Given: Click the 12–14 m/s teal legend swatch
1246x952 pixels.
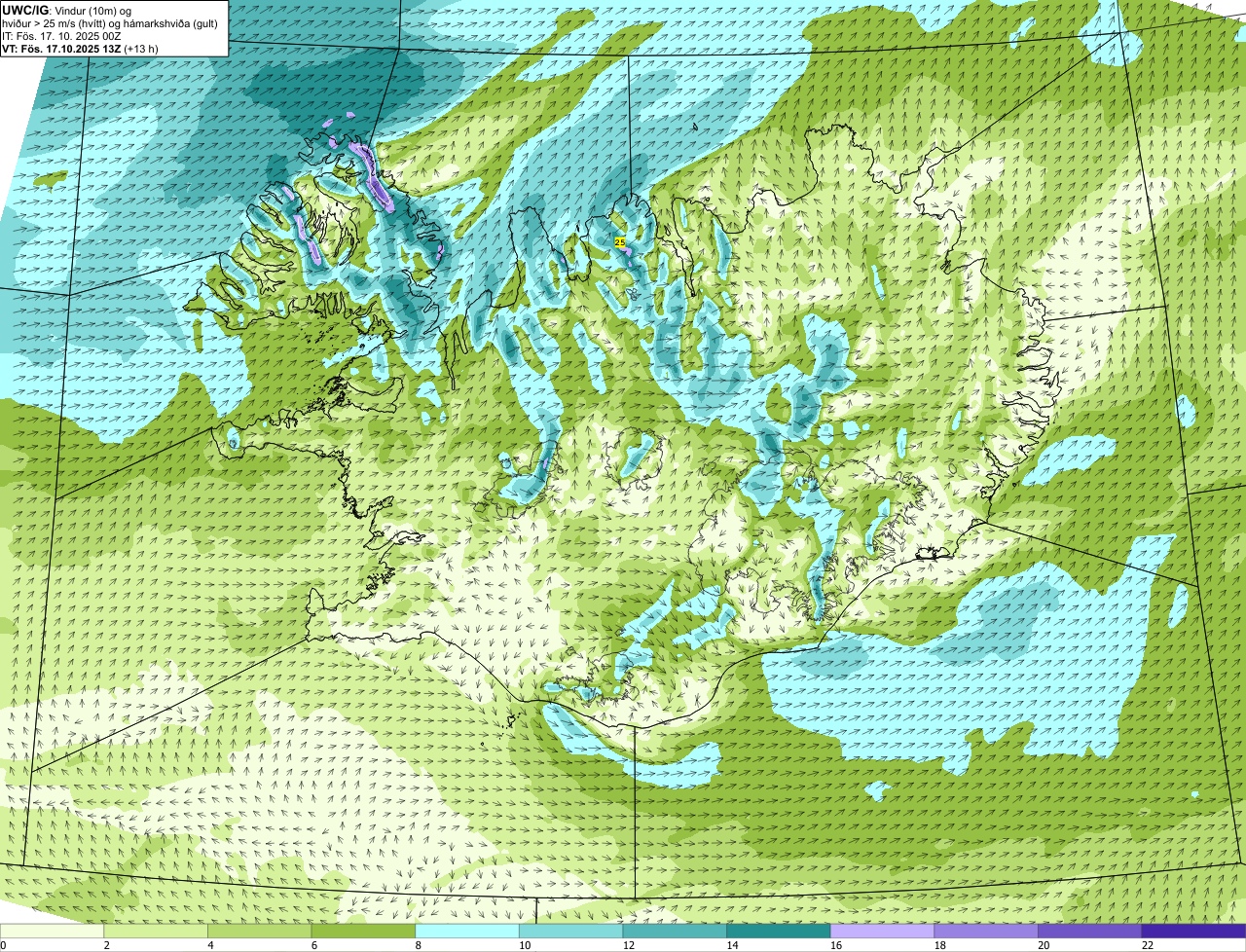Looking at the screenshot, I should point(675,932).
